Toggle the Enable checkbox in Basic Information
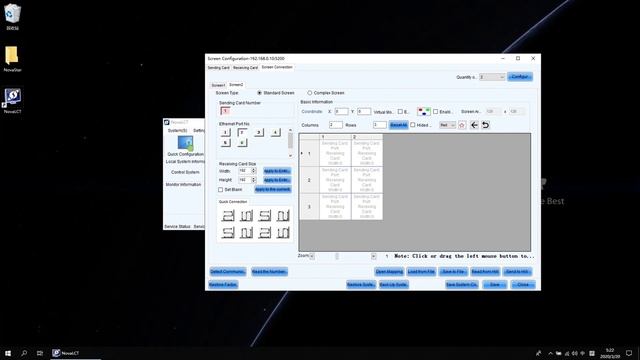640x360 pixels. (436, 111)
